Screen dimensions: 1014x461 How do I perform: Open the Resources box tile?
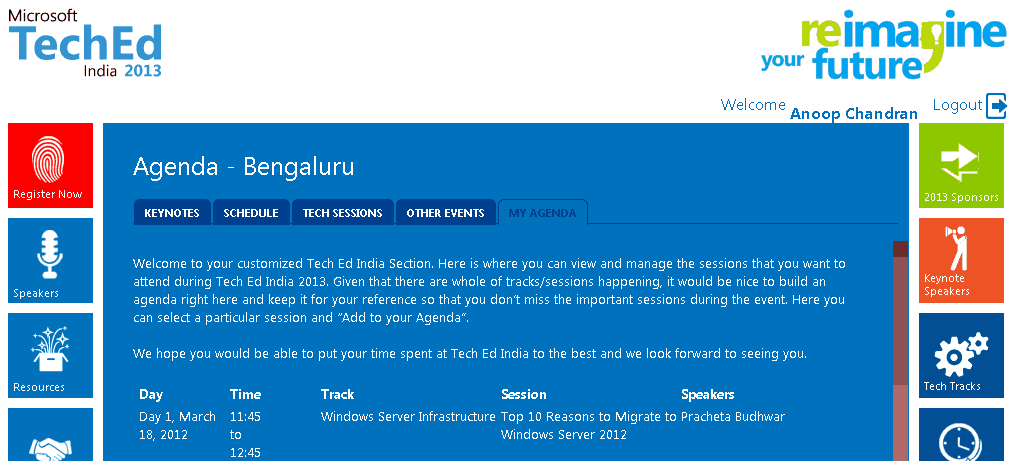click(50, 356)
